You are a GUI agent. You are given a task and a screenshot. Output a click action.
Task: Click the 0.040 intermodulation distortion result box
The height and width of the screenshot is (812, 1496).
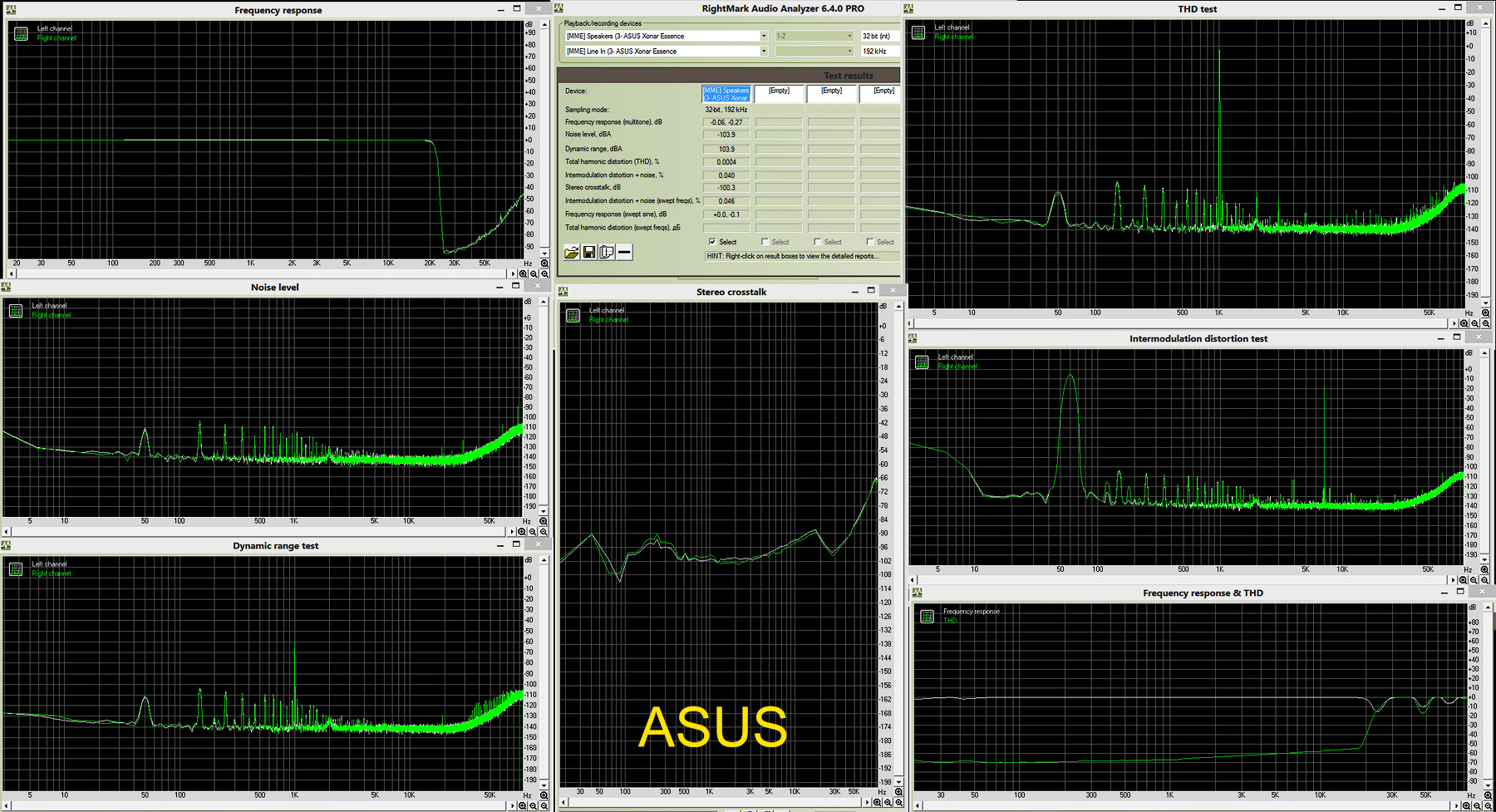[726, 175]
